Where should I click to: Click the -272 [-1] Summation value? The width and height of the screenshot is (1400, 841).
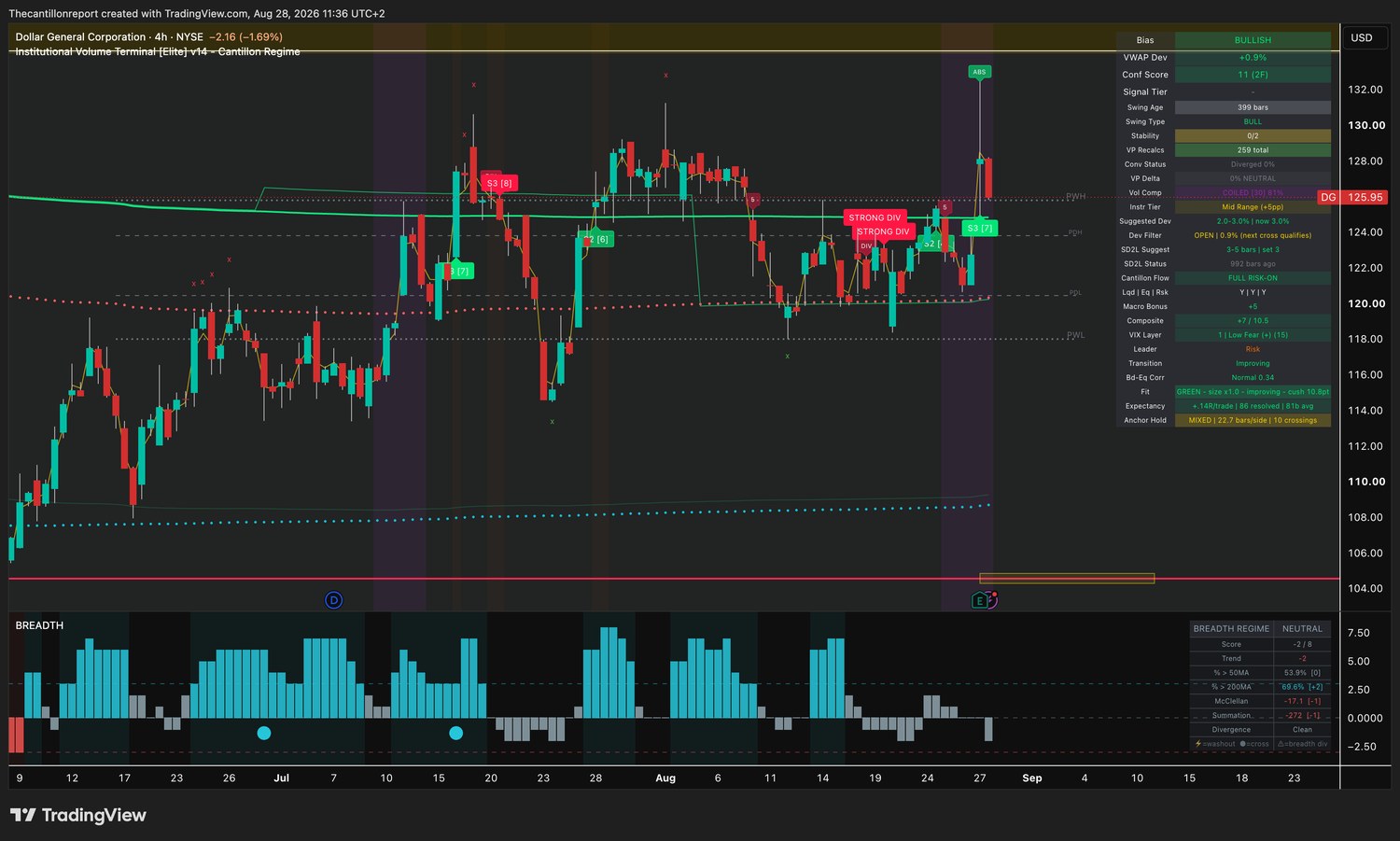pyautogui.click(x=1302, y=716)
